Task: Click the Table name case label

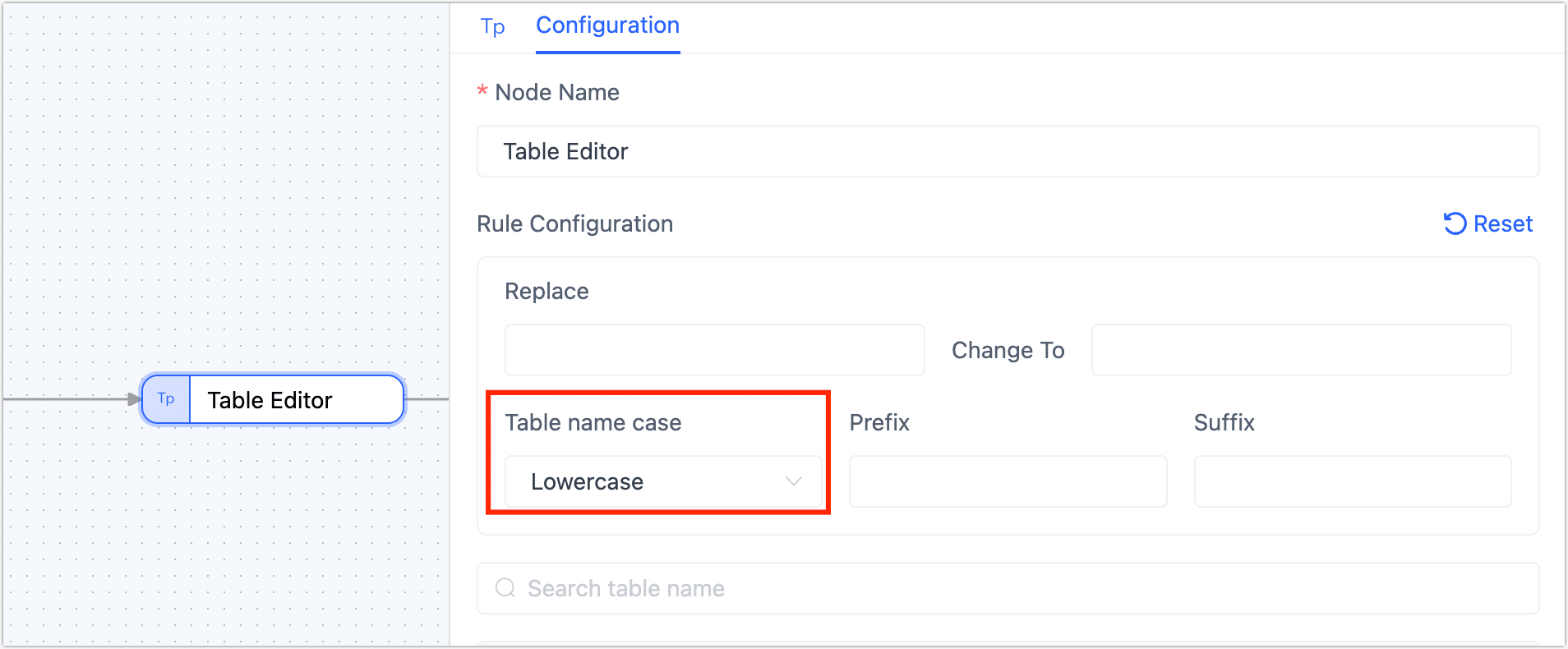Action: 593,422
